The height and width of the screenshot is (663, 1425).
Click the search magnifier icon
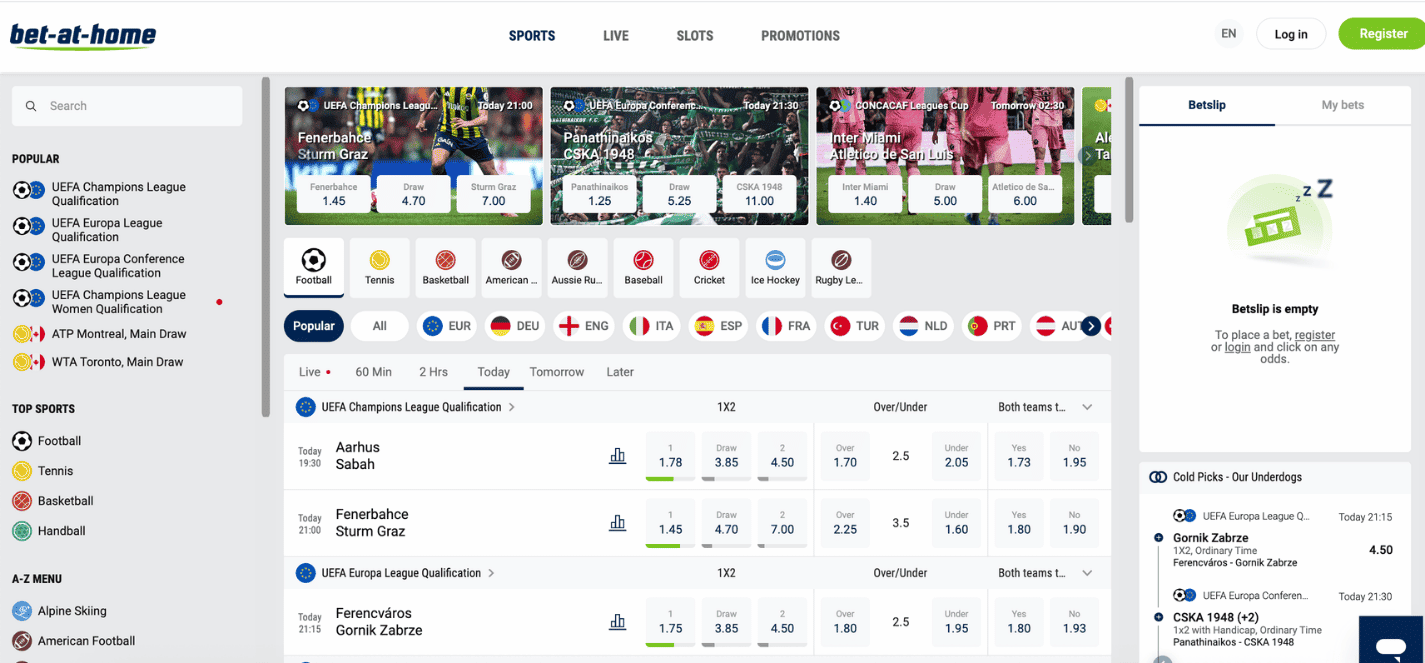pos(31,106)
